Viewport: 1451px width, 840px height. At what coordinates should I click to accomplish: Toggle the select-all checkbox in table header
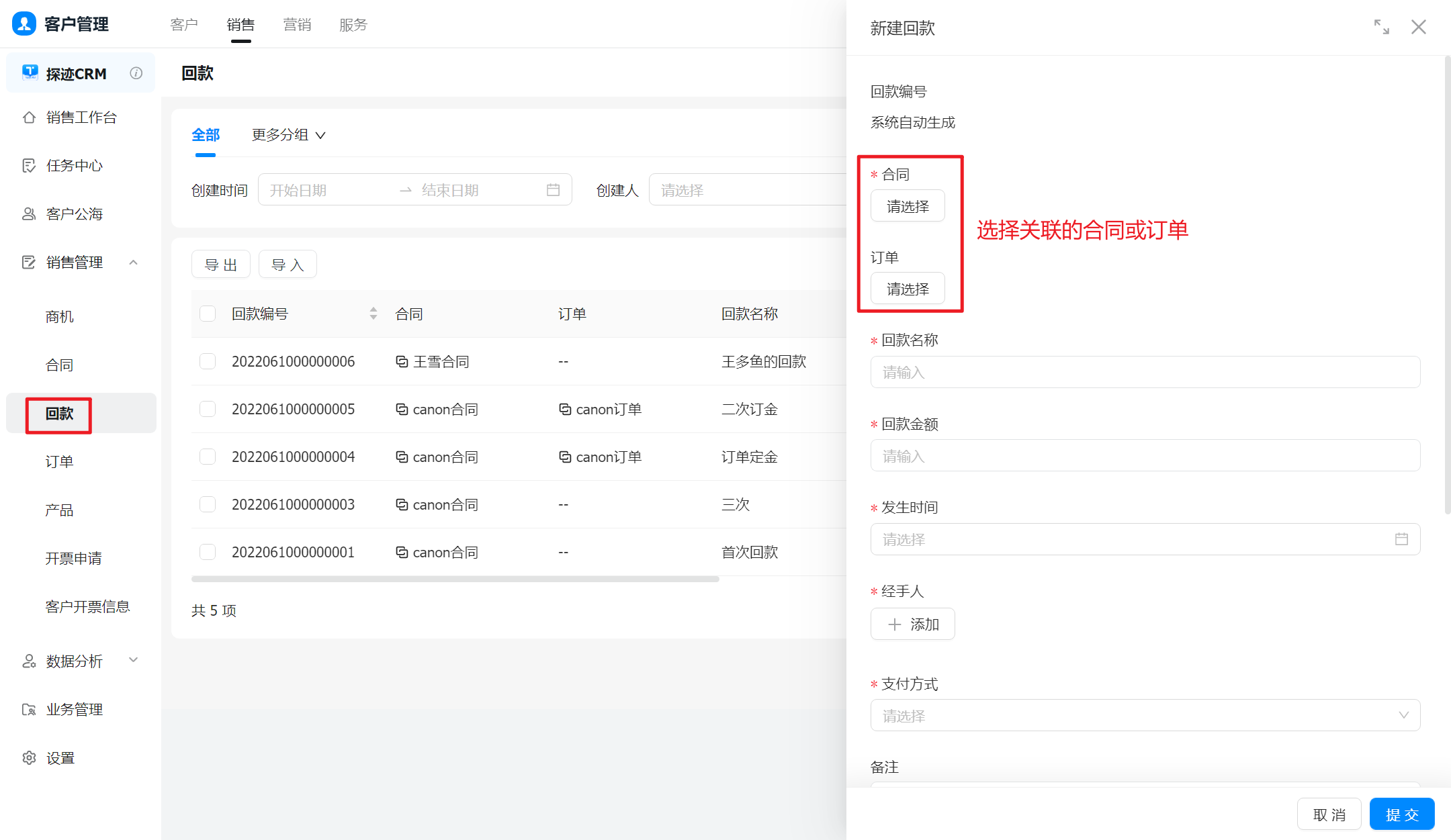pyautogui.click(x=208, y=314)
